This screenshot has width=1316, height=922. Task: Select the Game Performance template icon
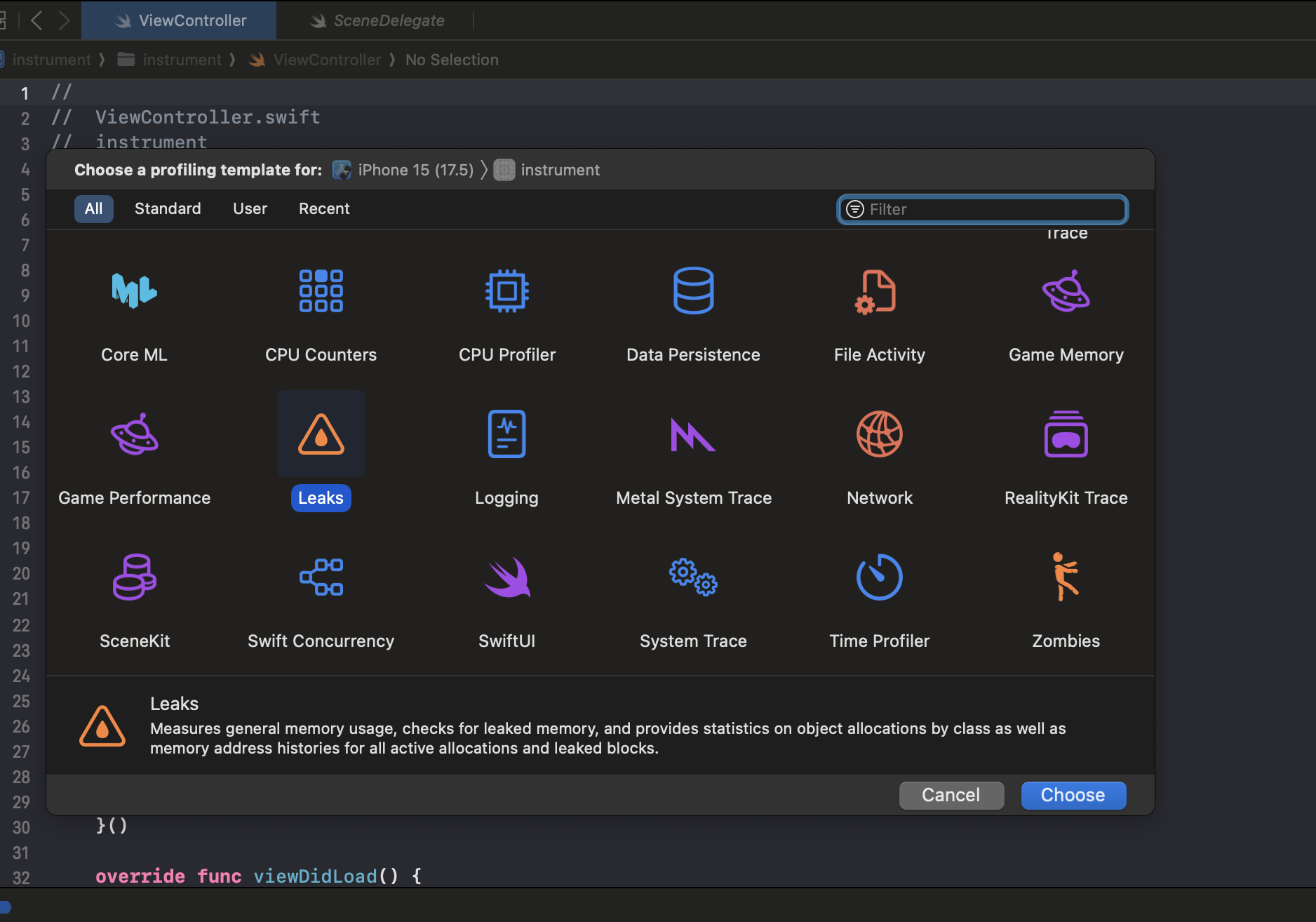(134, 434)
